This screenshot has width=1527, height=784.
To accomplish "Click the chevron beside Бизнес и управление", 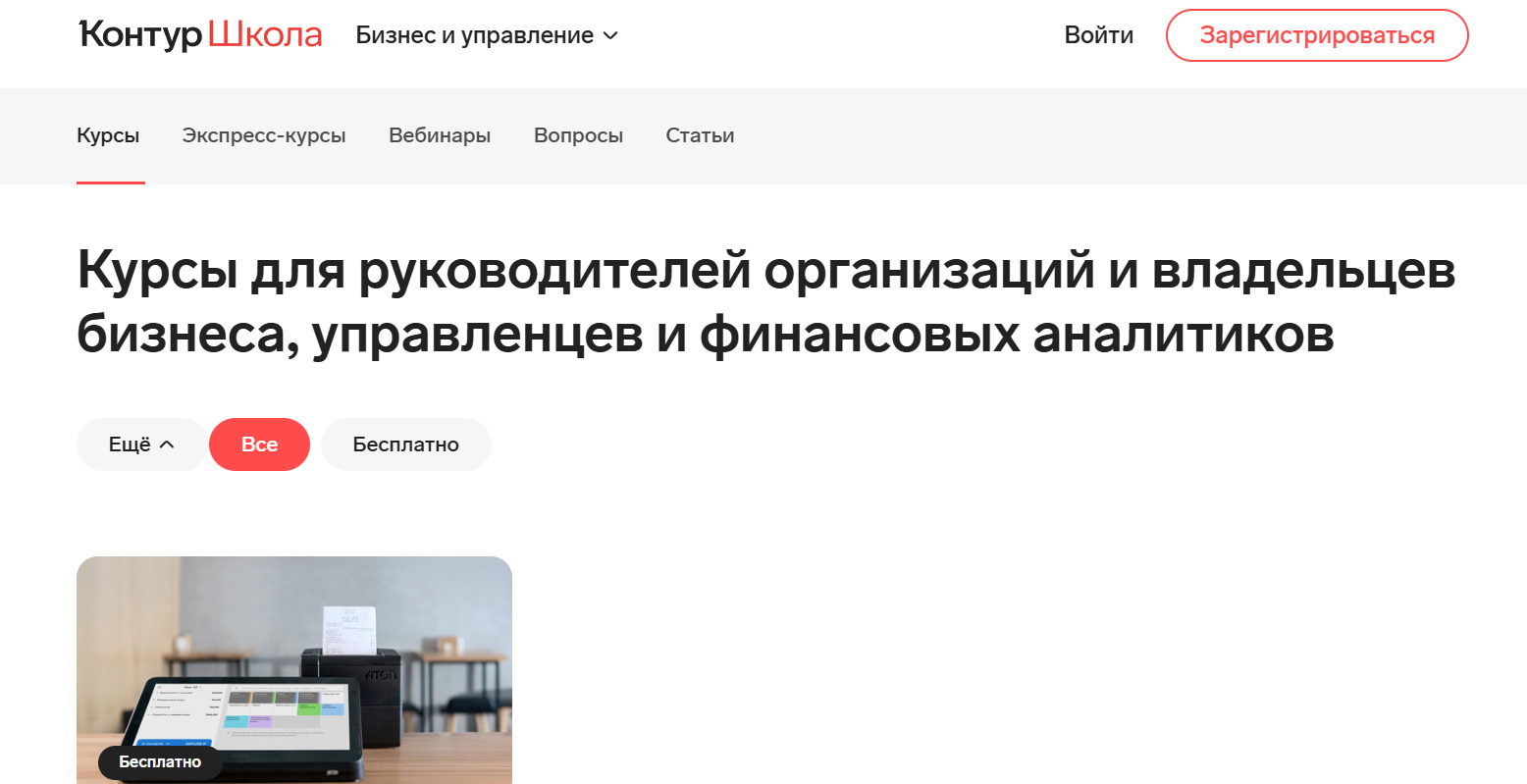I will click(x=610, y=35).
